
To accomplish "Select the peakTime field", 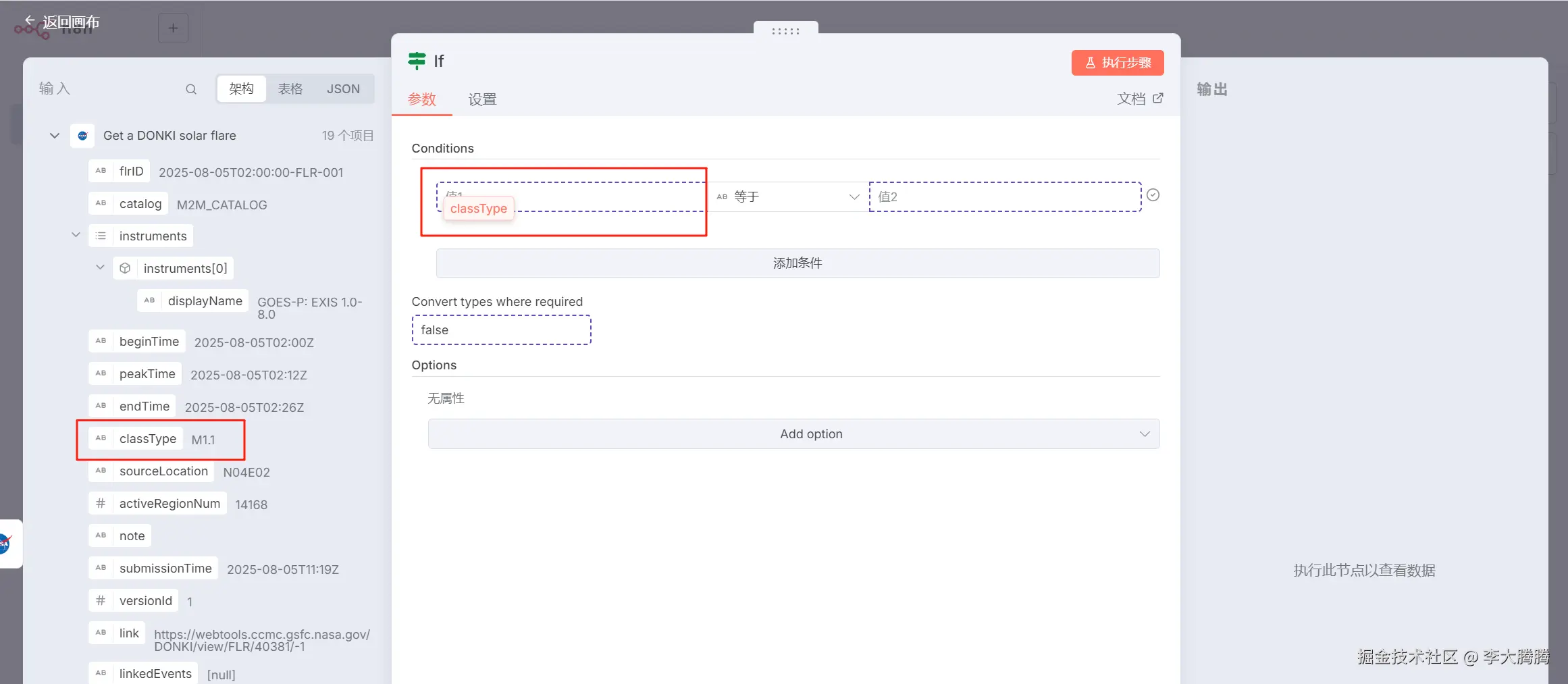I will tap(135, 374).
